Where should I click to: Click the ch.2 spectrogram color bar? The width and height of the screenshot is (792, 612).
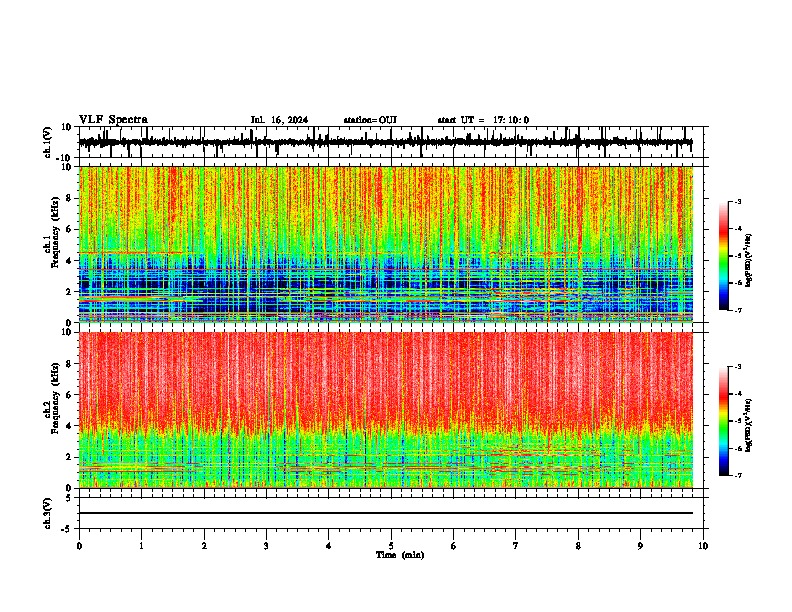(723, 421)
